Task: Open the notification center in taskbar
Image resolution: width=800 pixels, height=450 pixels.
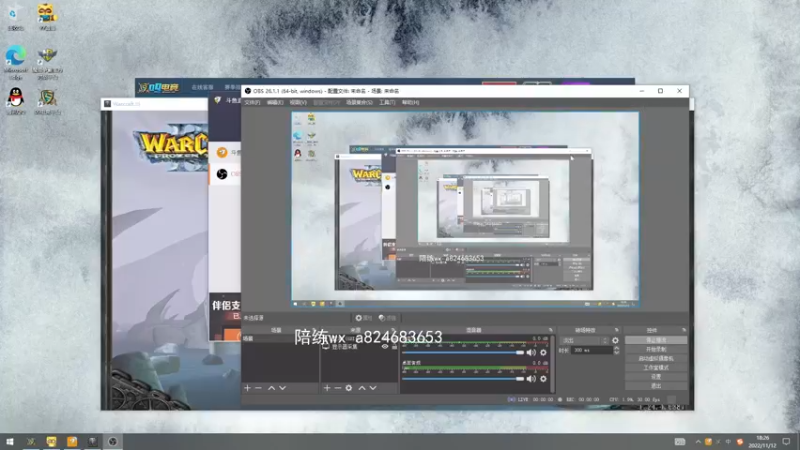Action: [786, 442]
